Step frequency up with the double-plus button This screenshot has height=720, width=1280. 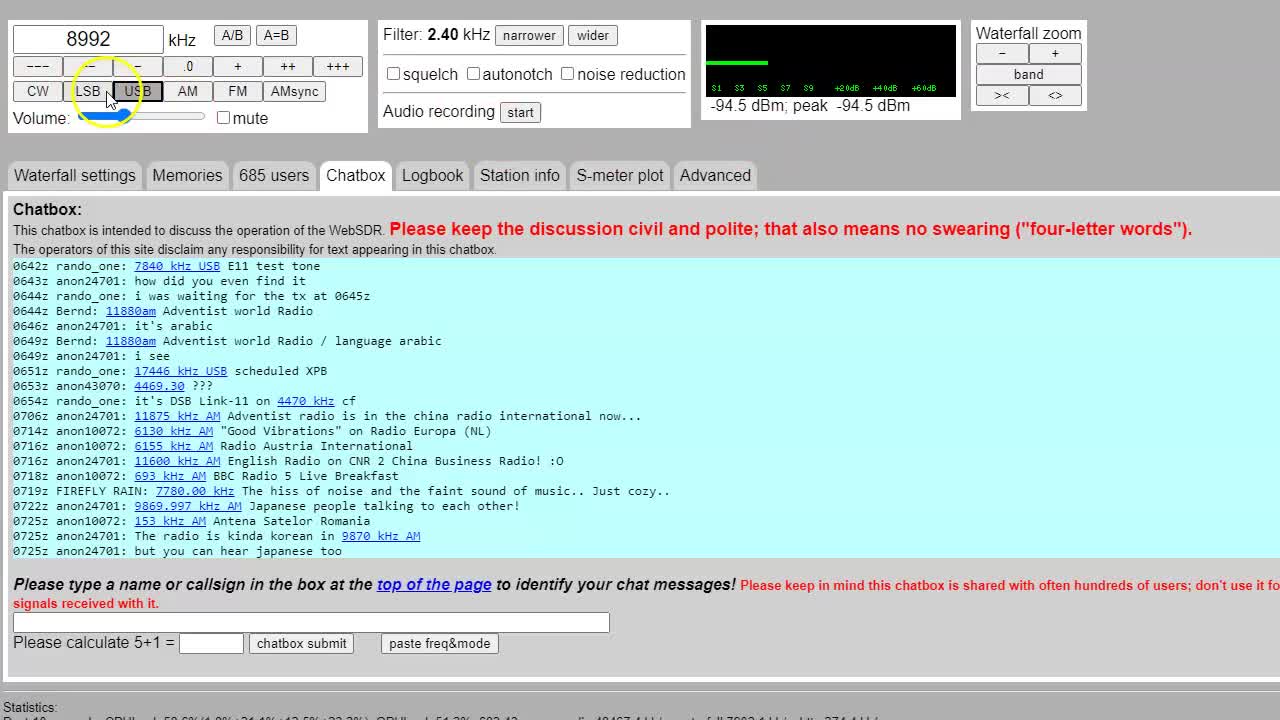[x=288, y=66]
